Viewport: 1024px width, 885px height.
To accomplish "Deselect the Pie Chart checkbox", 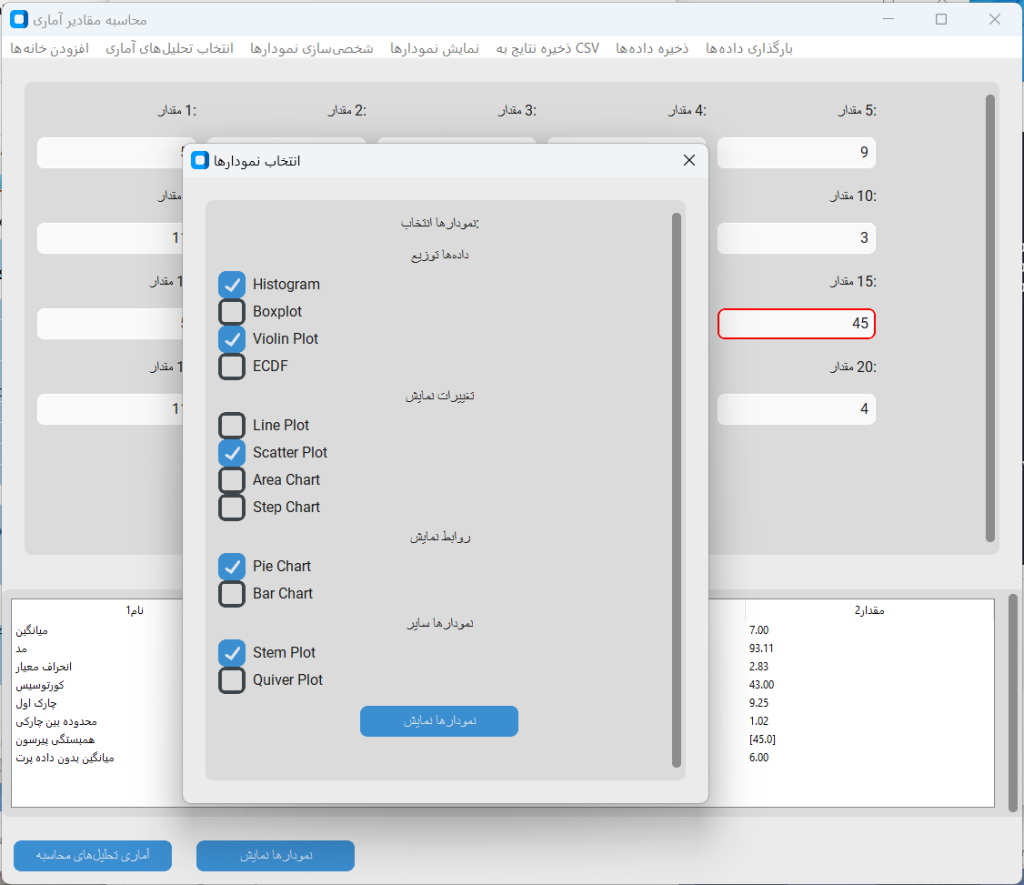I will coord(232,567).
